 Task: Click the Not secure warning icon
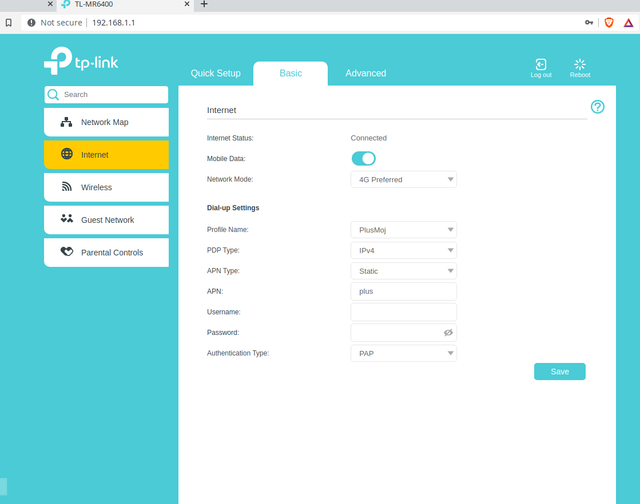pos(31,22)
